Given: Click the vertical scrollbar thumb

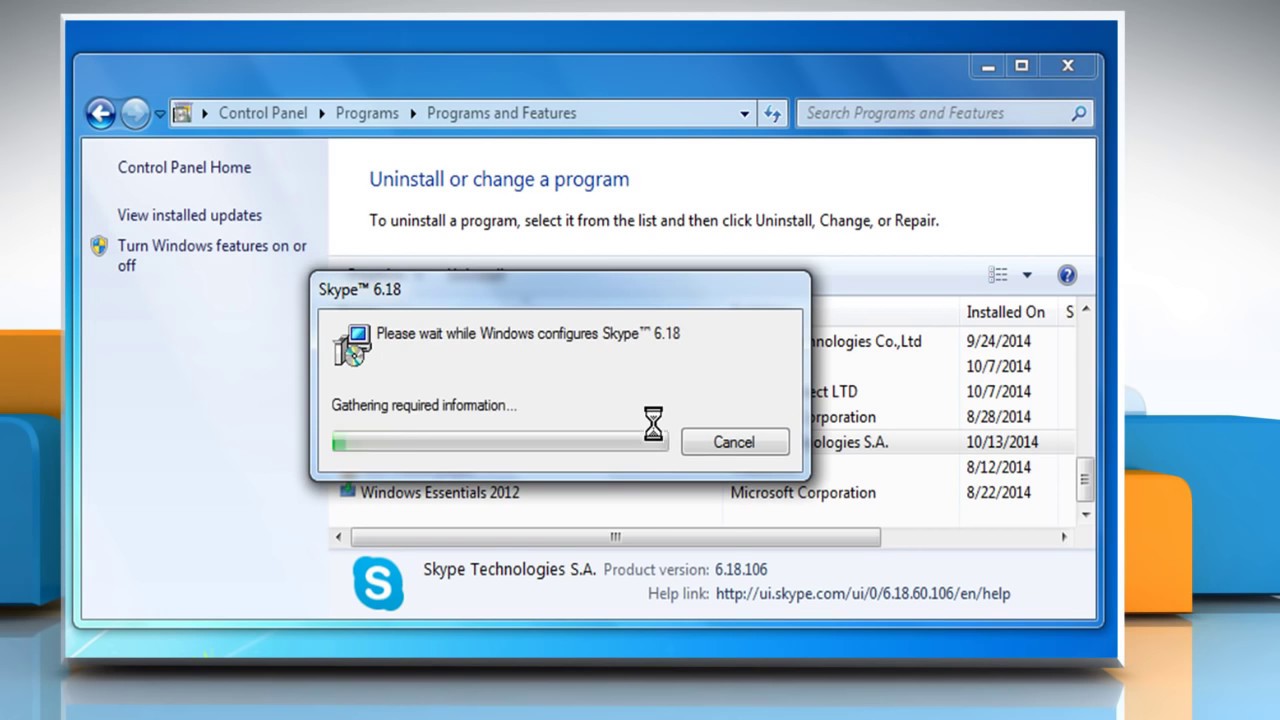Looking at the screenshot, I should (1086, 478).
